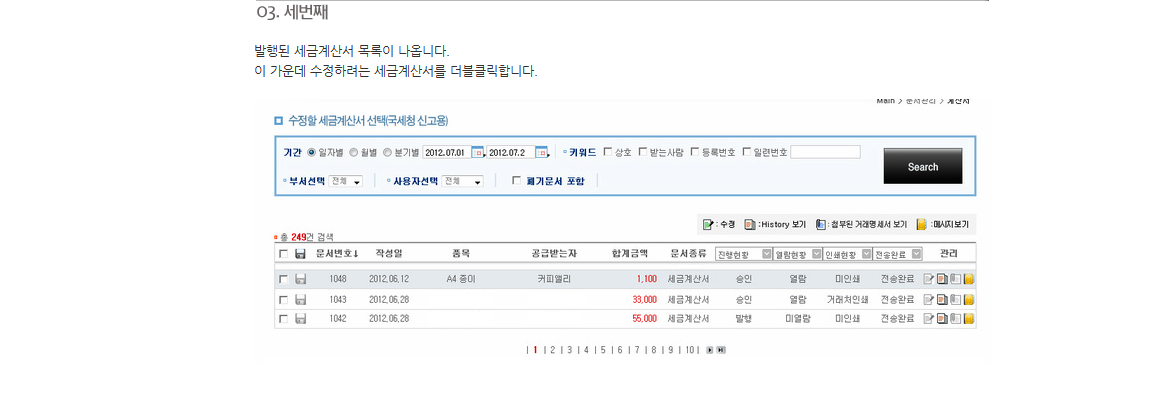Go to page 5 of results

pos(602,350)
